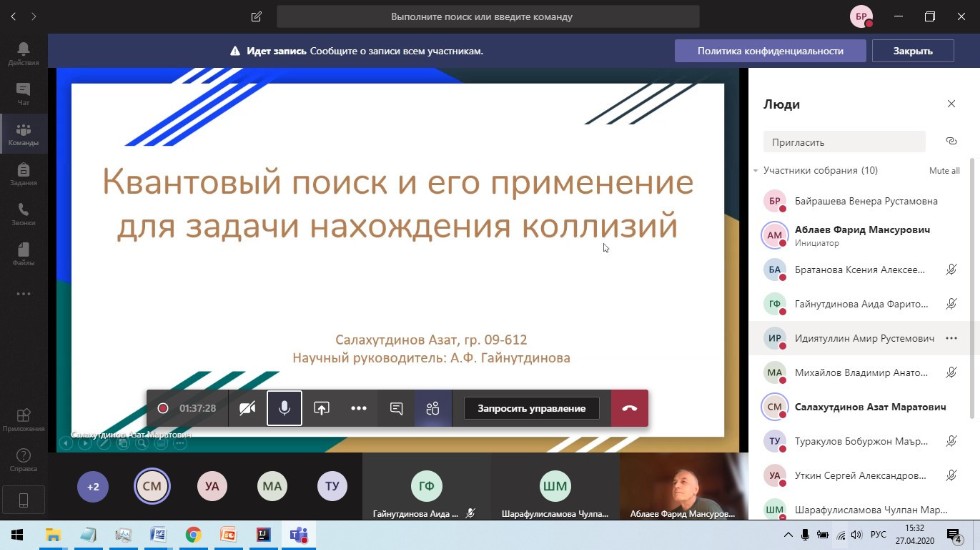This screenshot has width=980, height=550.
Task: Open Политика конфиденциальности in recording banner
Action: [770, 51]
